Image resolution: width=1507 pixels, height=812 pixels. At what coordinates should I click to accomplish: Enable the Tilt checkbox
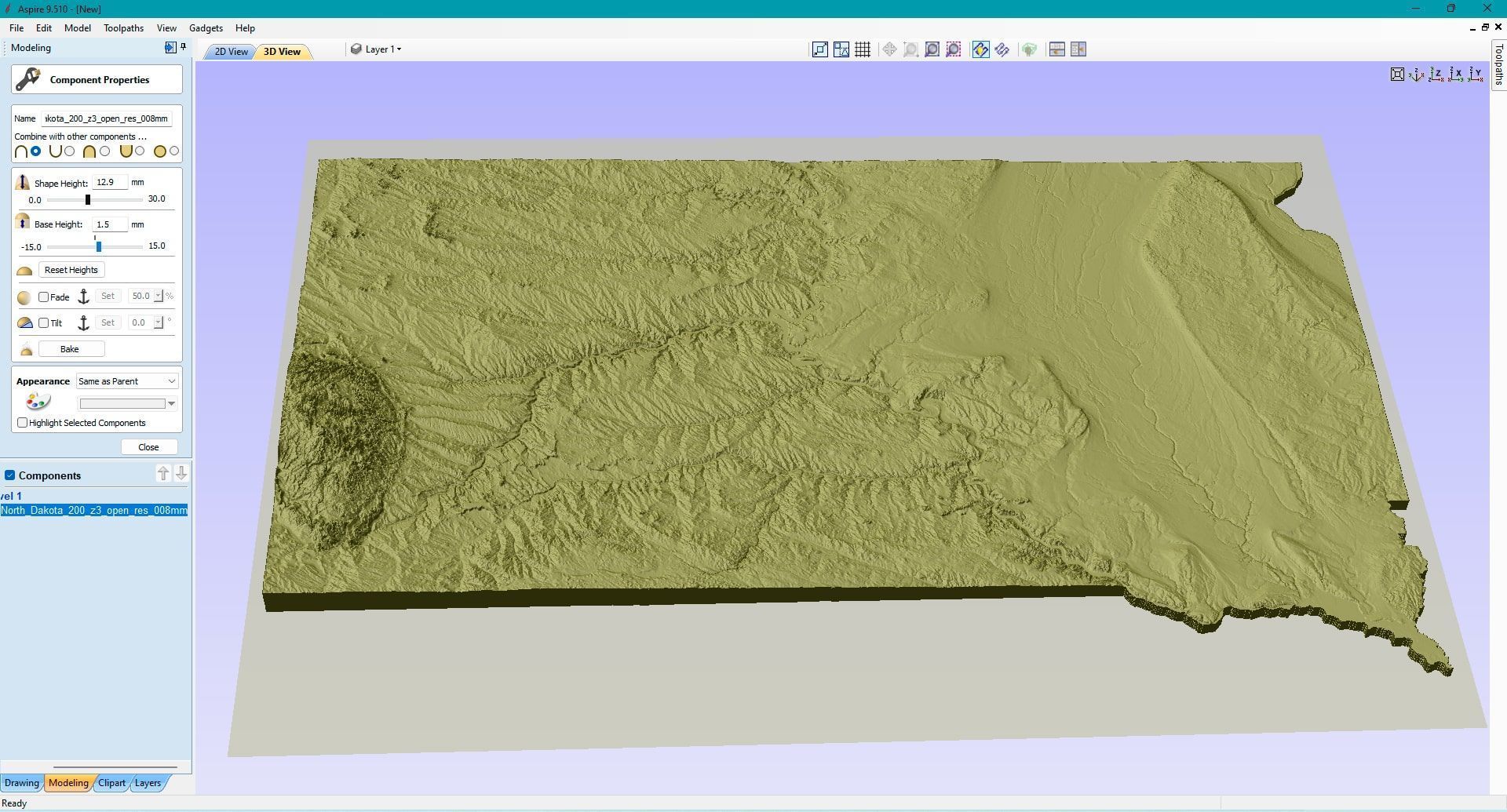pyautogui.click(x=44, y=323)
